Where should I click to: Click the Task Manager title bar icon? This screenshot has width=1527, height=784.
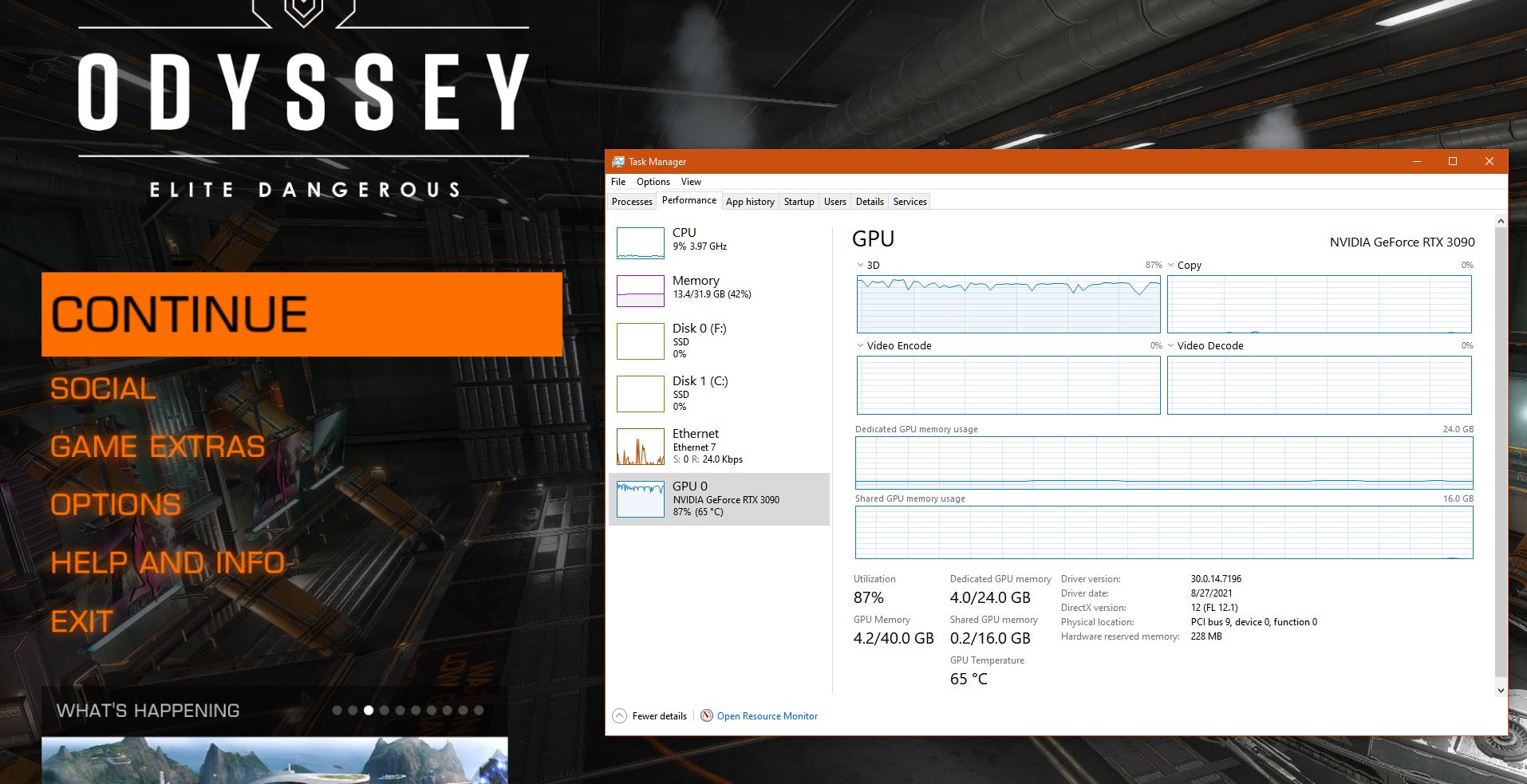coord(618,161)
